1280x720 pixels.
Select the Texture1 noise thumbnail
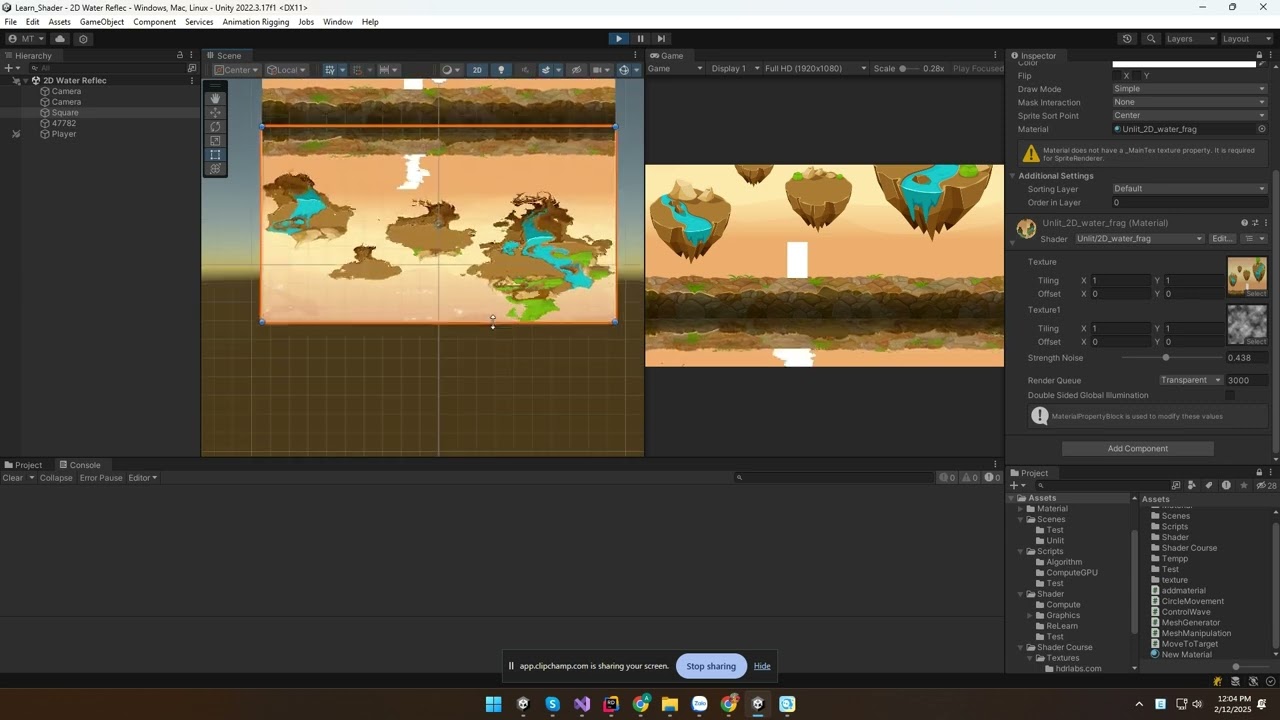tap(1246, 325)
